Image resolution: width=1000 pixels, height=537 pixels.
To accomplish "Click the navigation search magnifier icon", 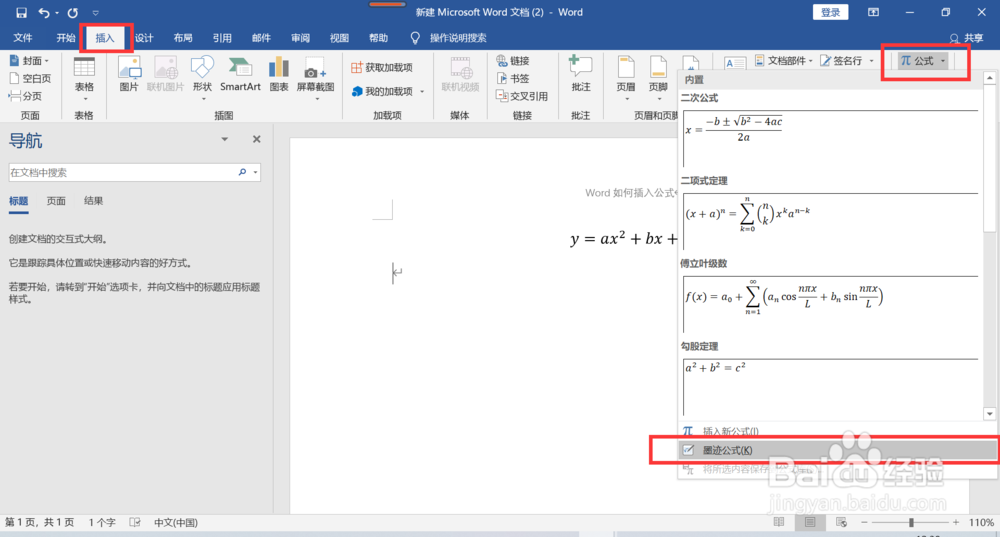I will 242,172.
